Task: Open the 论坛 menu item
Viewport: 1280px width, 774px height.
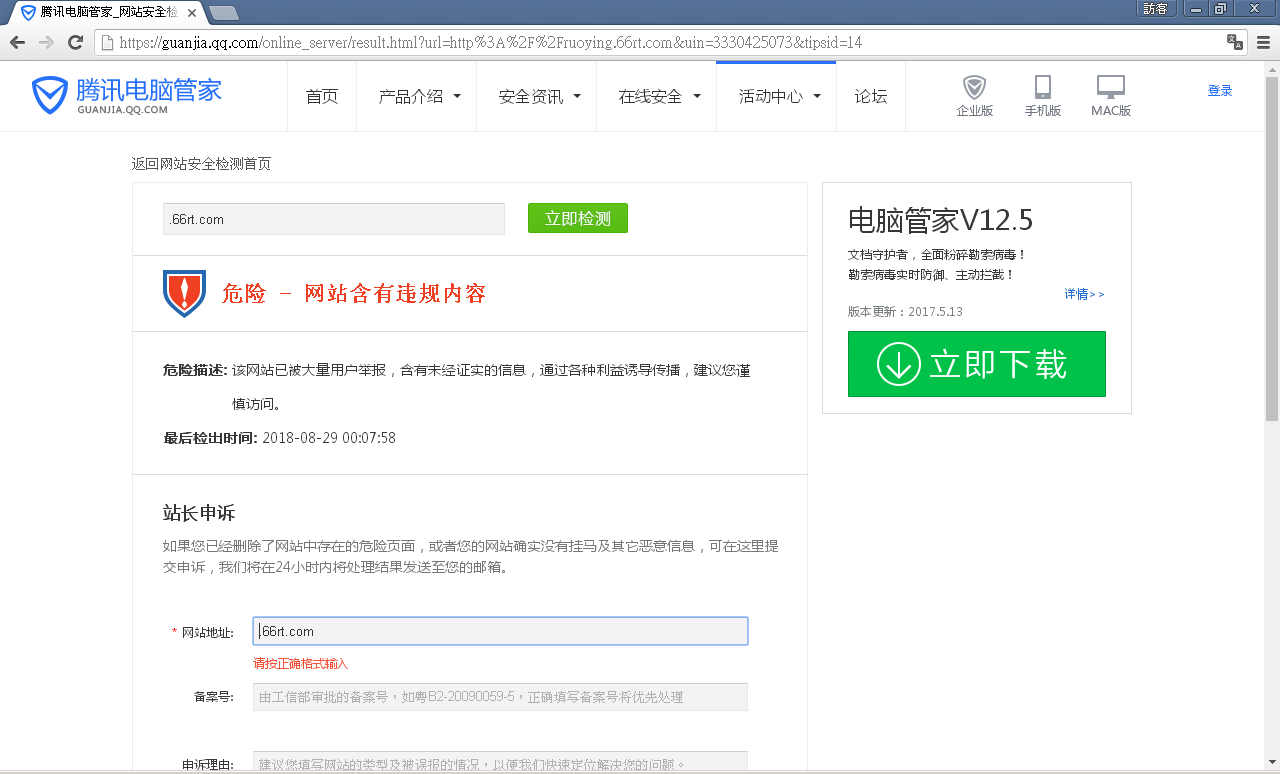Action: [871, 96]
